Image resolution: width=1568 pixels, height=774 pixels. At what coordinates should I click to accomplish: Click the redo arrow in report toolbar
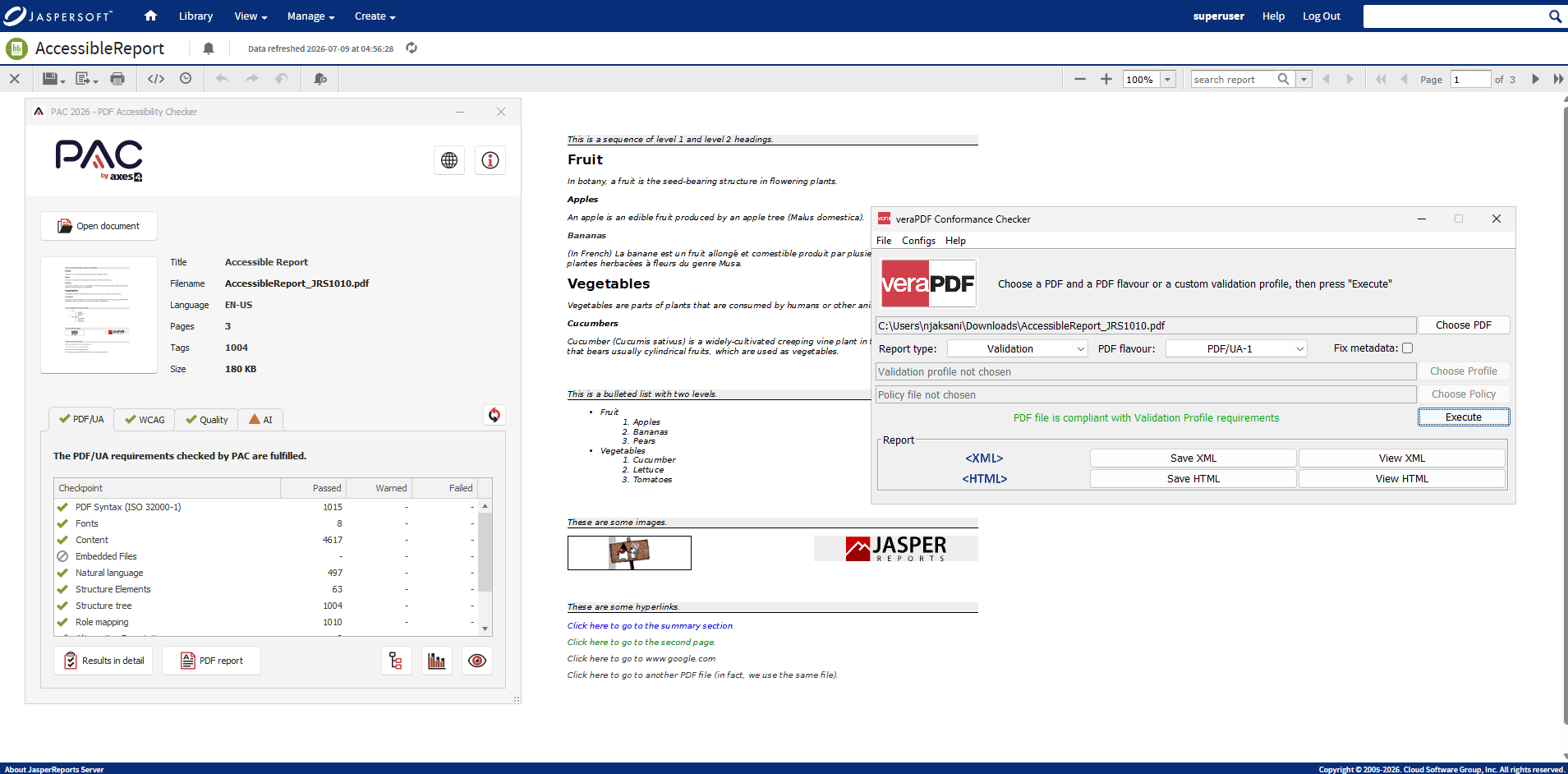click(x=252, y=79)
